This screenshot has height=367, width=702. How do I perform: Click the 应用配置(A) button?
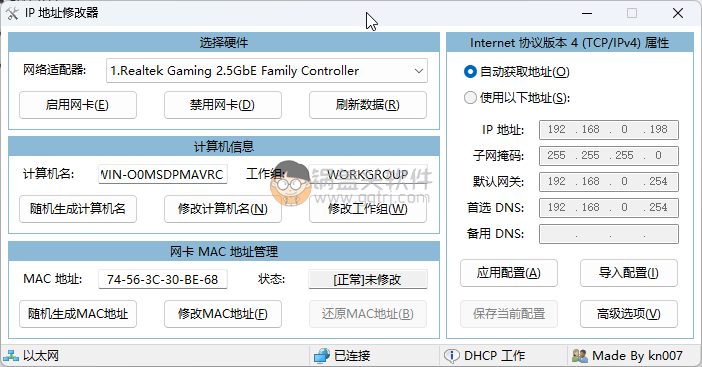(509, 273)
